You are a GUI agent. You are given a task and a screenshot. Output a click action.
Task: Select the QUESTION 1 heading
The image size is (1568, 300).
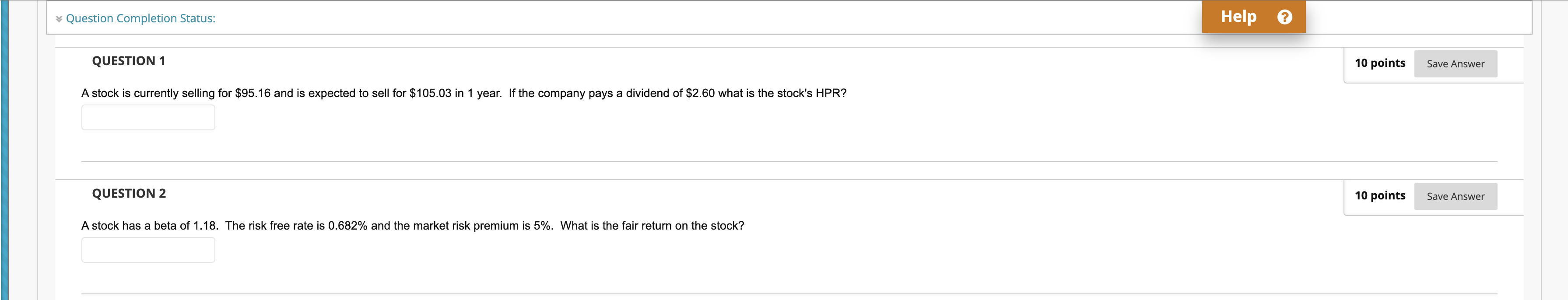pos(128,60)
